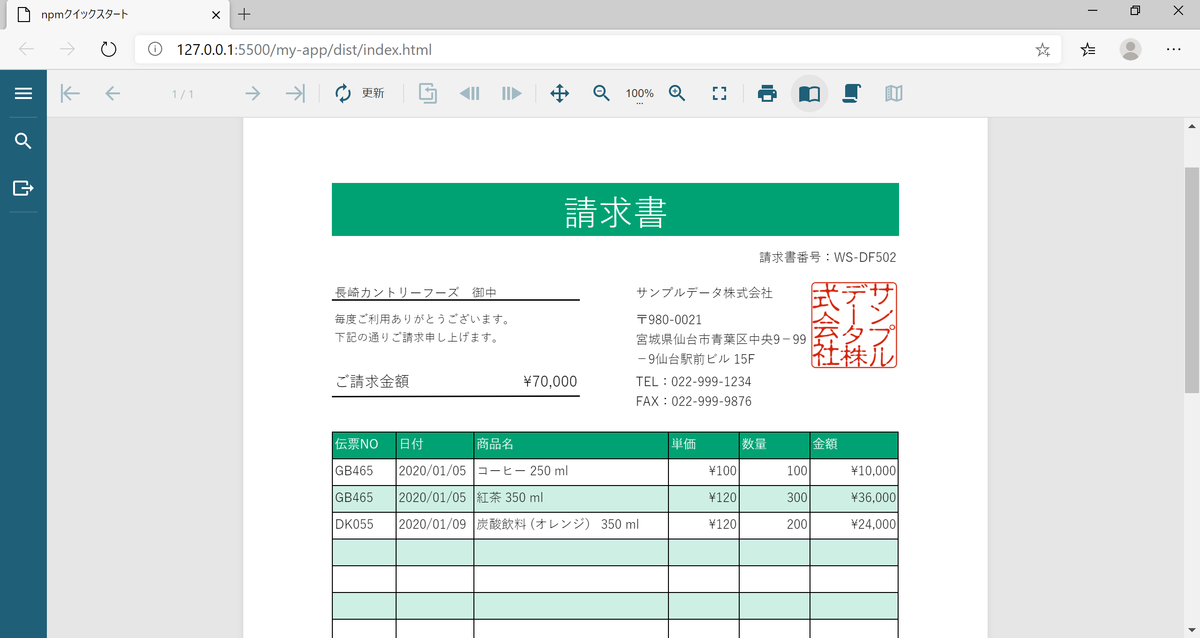
Task: Click scrollbar up arrow
Action: point(1191,125)
